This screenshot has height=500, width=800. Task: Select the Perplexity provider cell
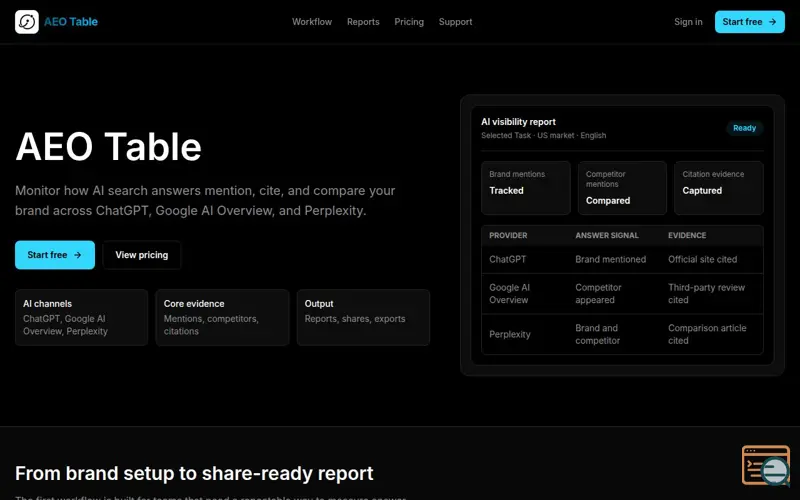510,334
